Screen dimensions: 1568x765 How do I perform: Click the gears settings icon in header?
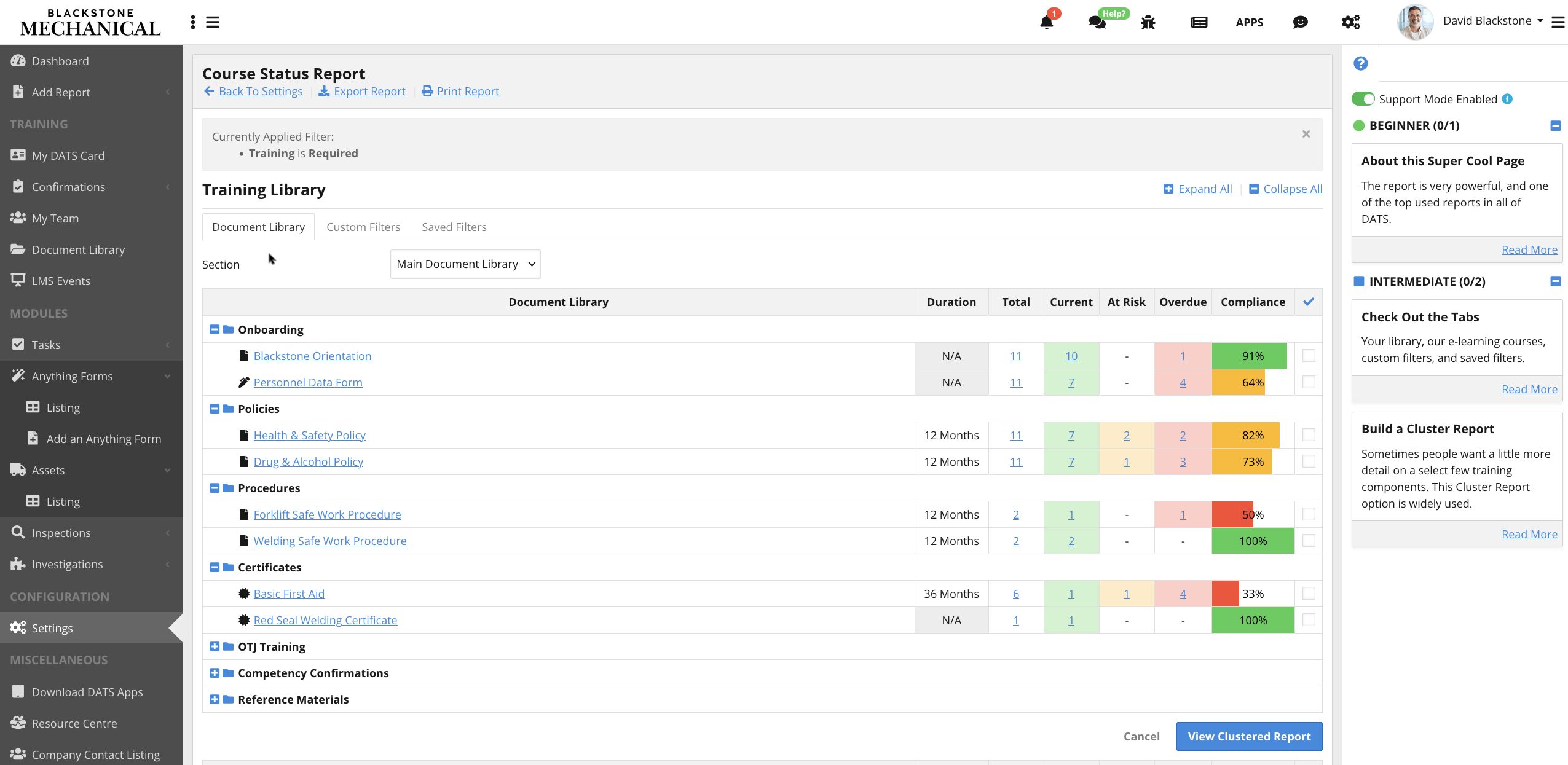tap(1350, 23)
